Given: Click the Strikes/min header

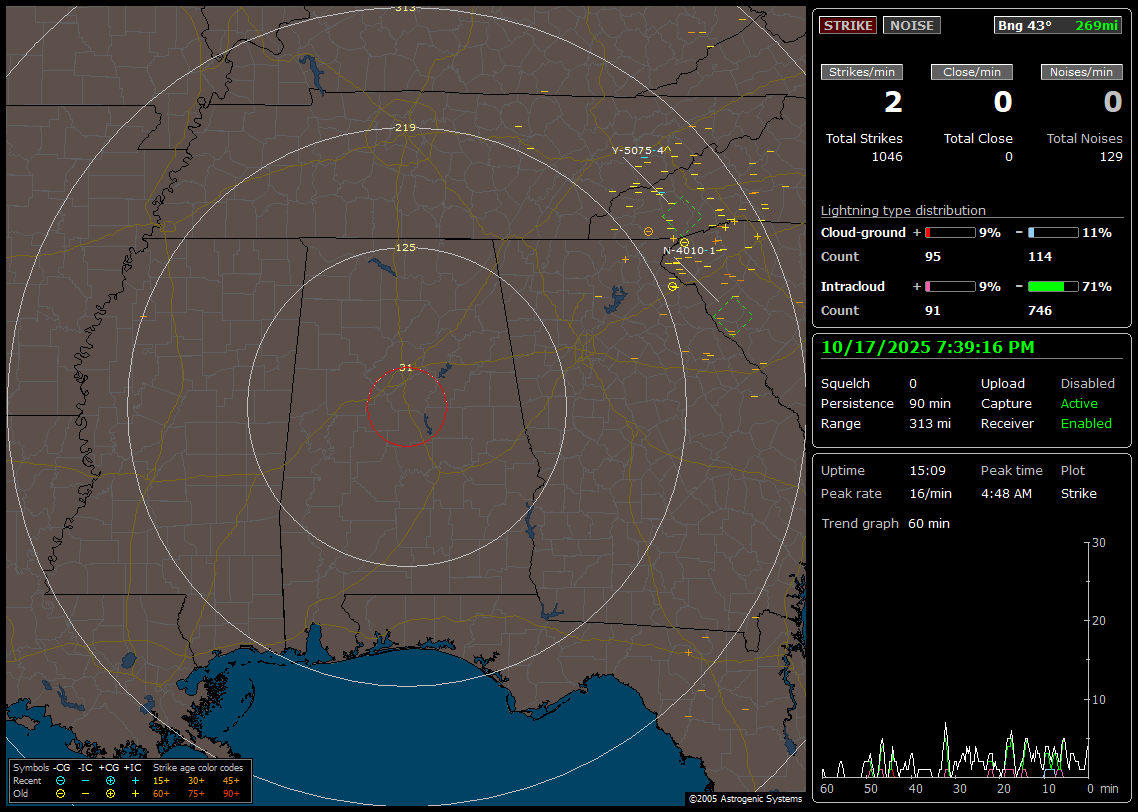Looking at the screenshot, I should coord(862,72).
